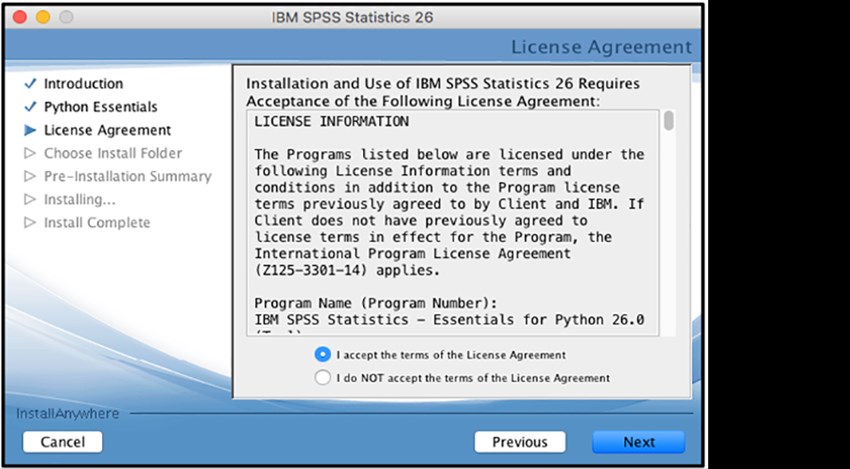This screenshot has width=850, height=469.
Task: Close the installer with the red button
Action: coord(20,17)
